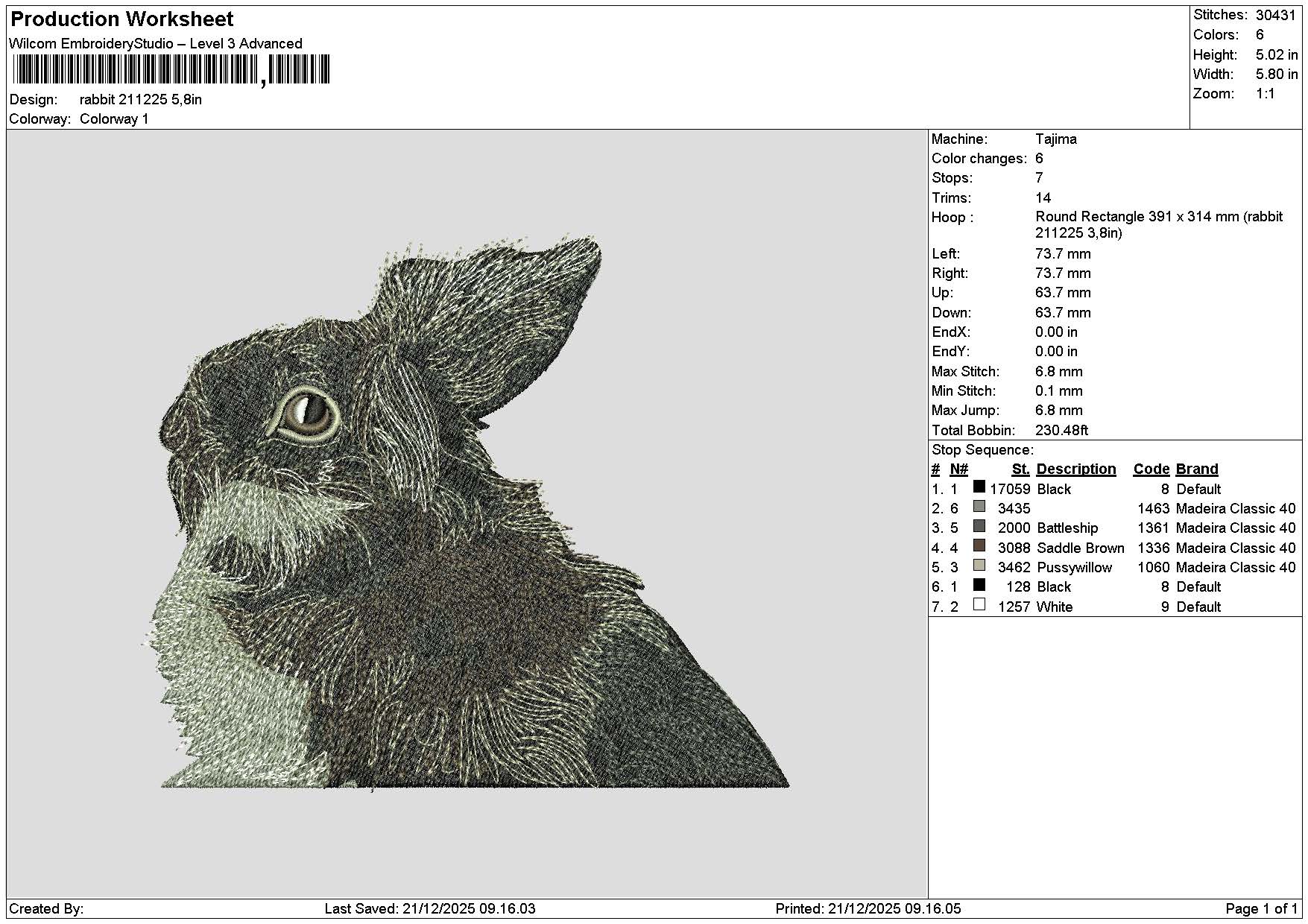Image resolution: width=1308 pixels, height=924 pixels.
Task: Click the Battleship color swatch
Action: click(979, 526)
